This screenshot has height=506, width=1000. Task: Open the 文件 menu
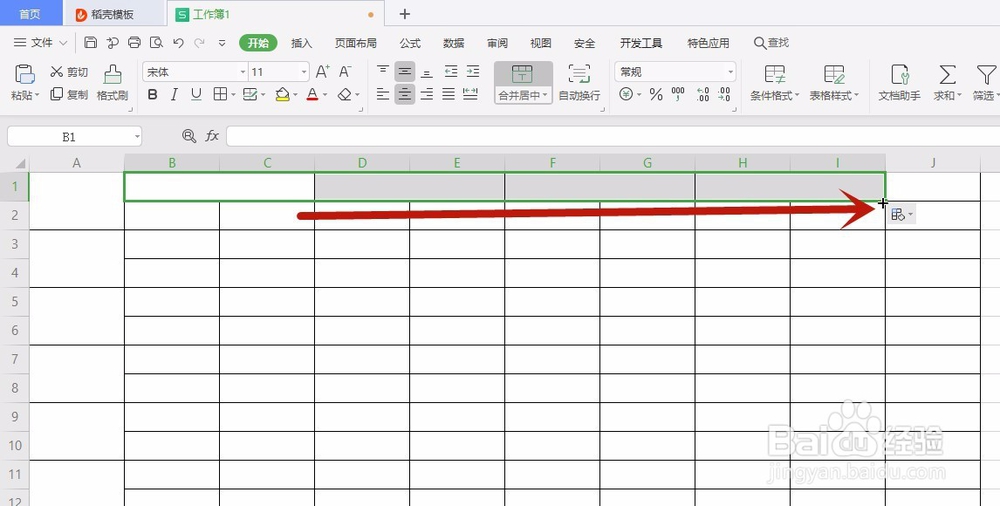(41, 43)
